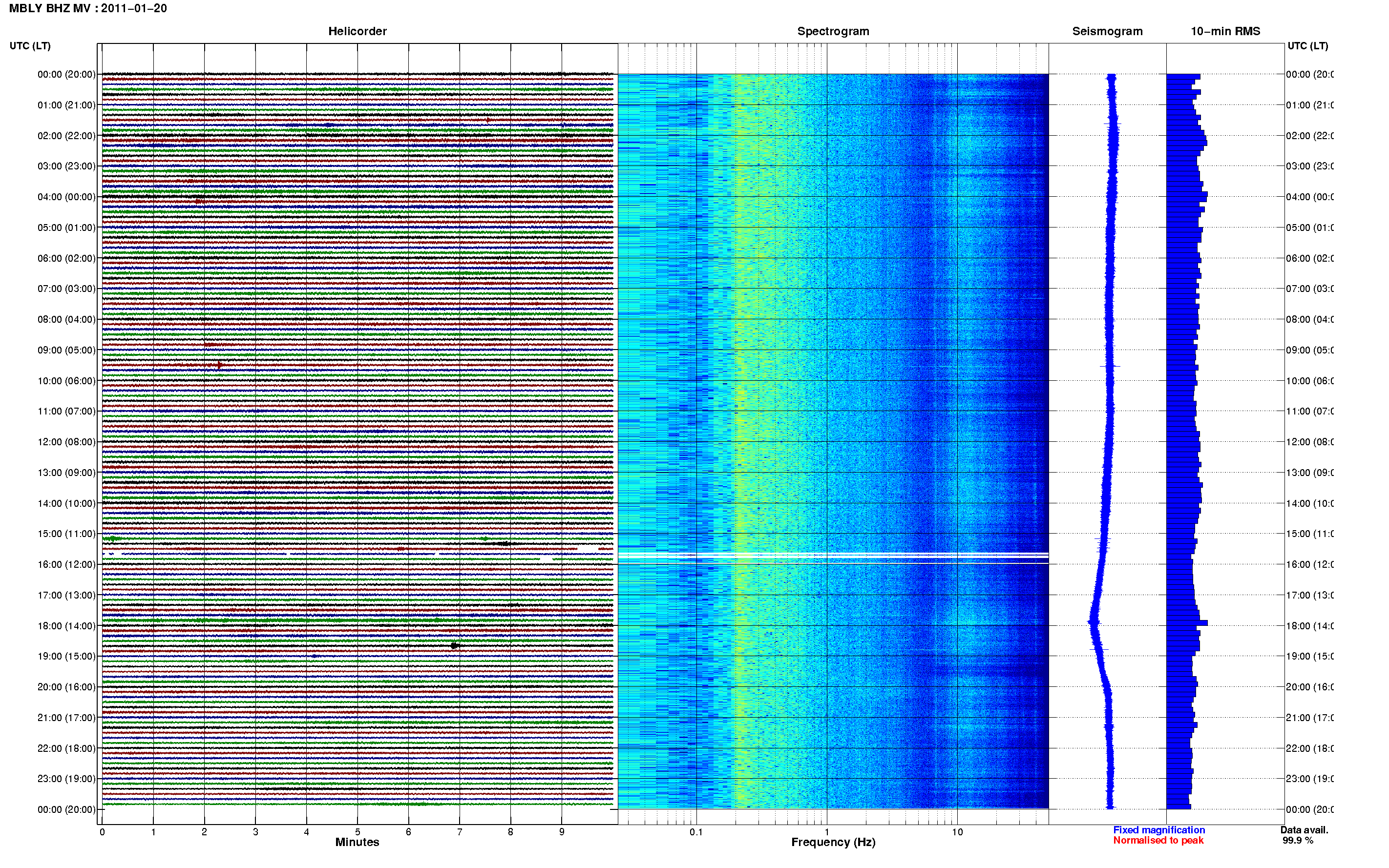Viewport: 1389px width, 868px height.
Task: Click the plot title 'MBLY BHZ MV : 2011-01-20'
Action: pos(88,9)
